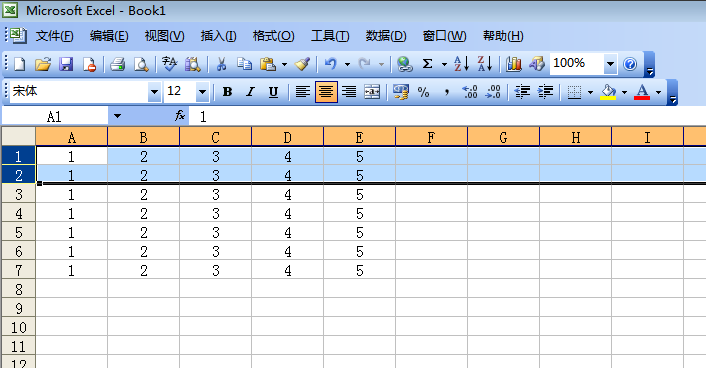
Task: Launch the Chart Wizard icon
Action: pyautogui.click(x=513, y=64)
